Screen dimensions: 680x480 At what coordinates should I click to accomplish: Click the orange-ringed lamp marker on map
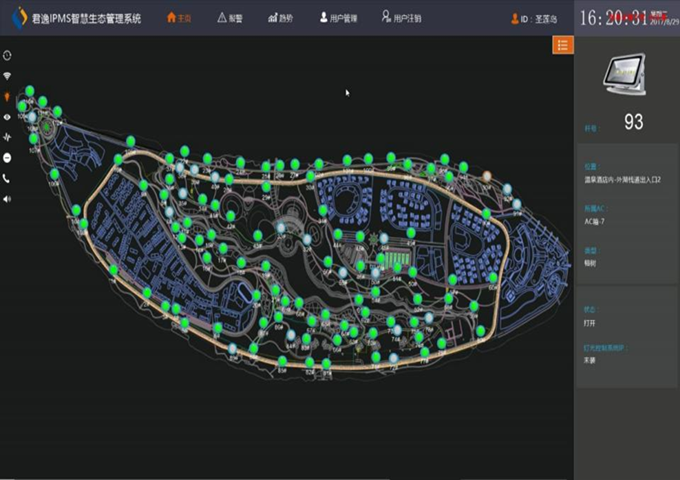(487, 175)
